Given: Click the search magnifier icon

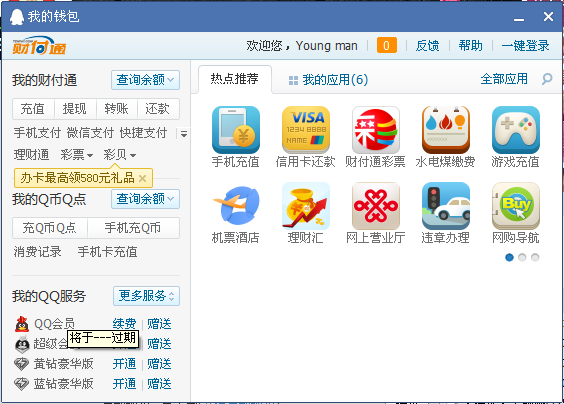Looking at the screenshot, I should pyautogui.click(x=547, y=78).
